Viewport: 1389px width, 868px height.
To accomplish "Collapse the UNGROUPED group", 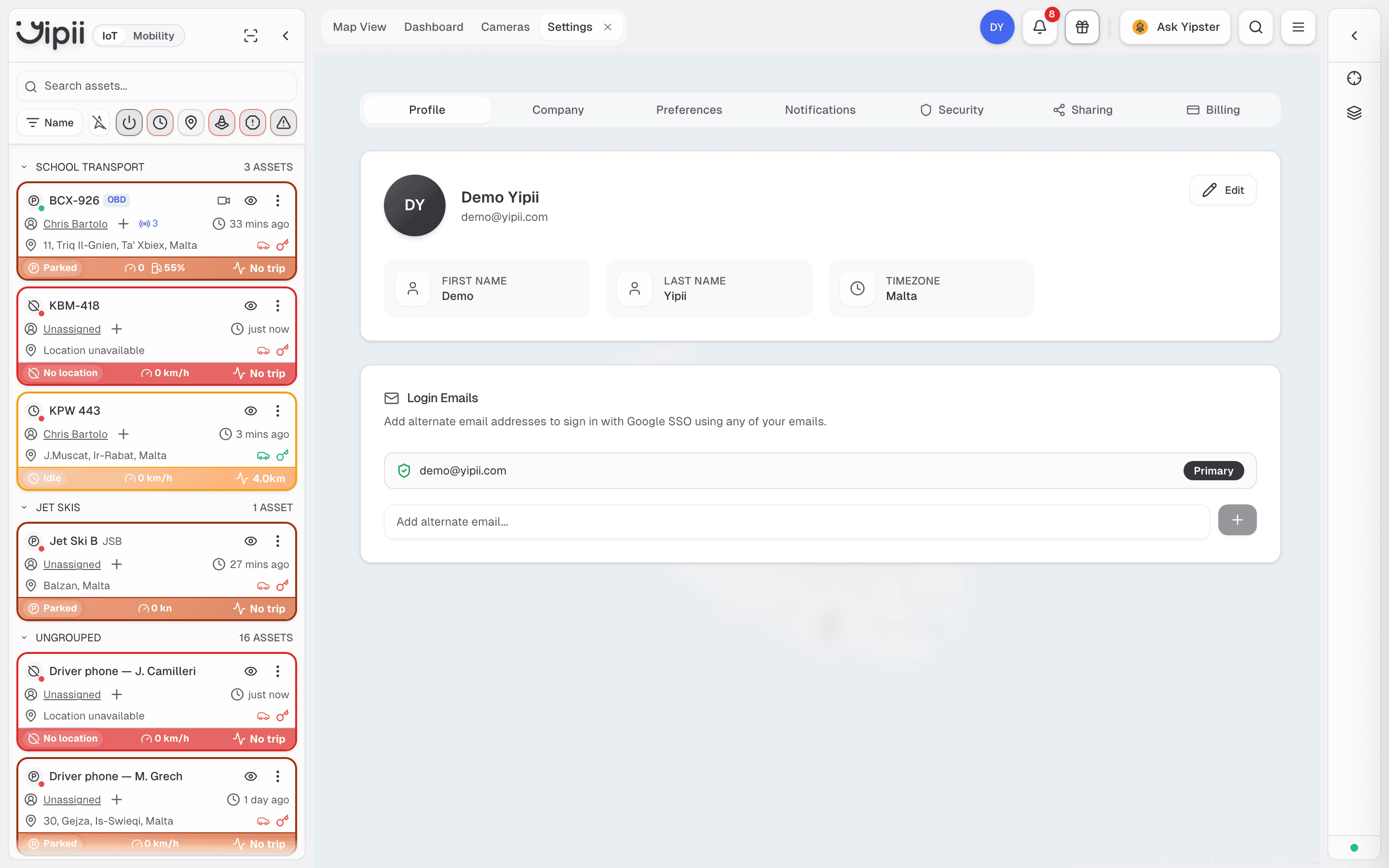I will click(x=24, y=638).
